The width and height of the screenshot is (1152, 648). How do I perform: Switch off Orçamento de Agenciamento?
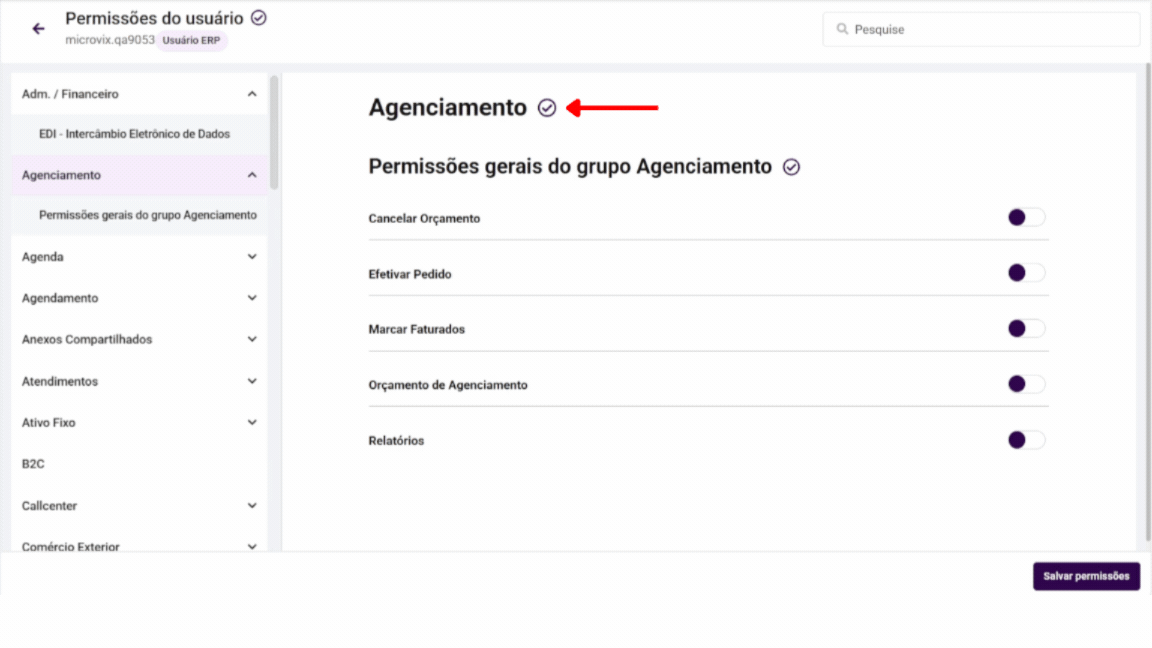pyautogui.click(x=1026, y=384)
